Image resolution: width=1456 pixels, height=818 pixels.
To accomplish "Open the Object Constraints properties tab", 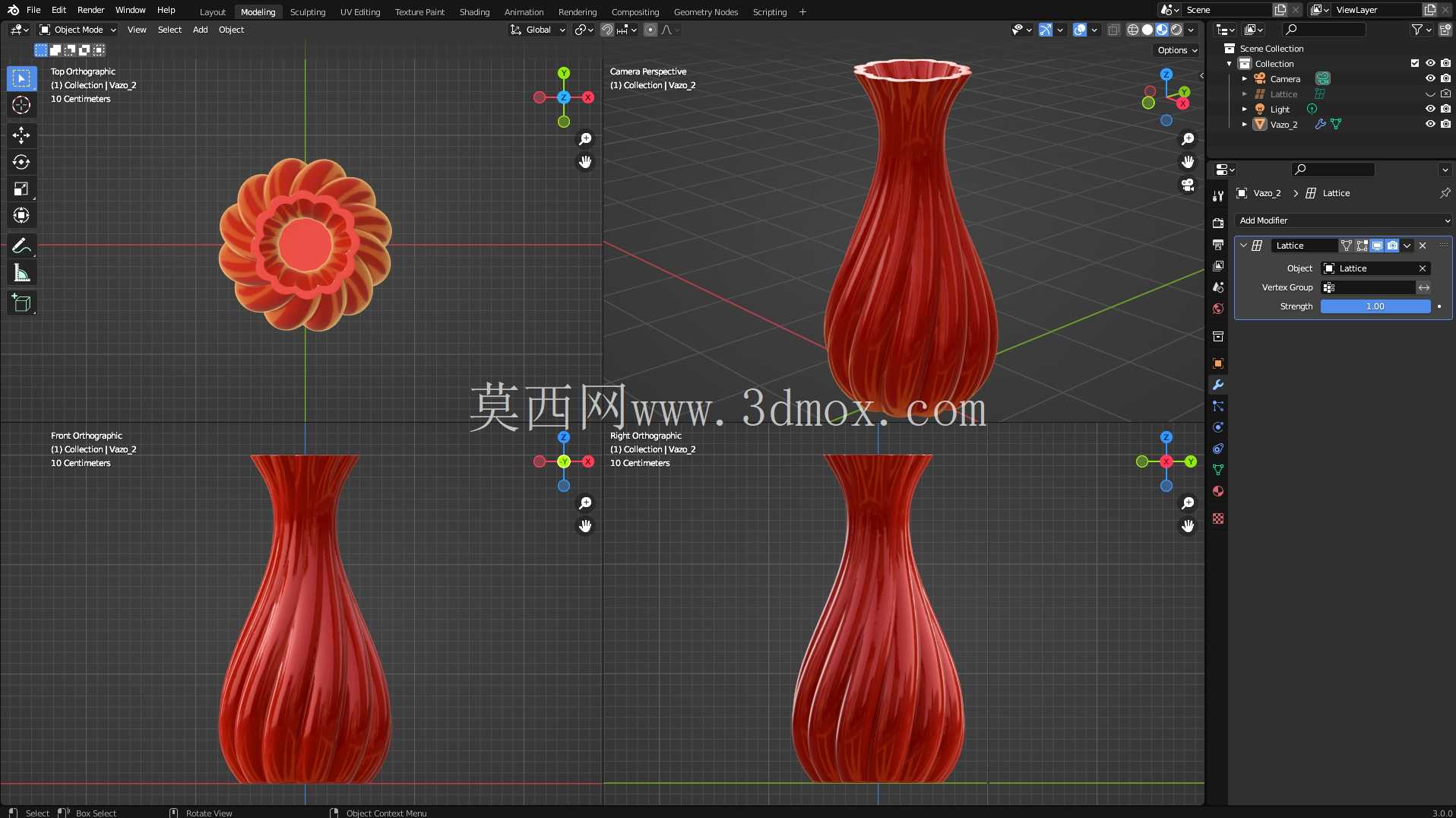I will coord(1218,449).
